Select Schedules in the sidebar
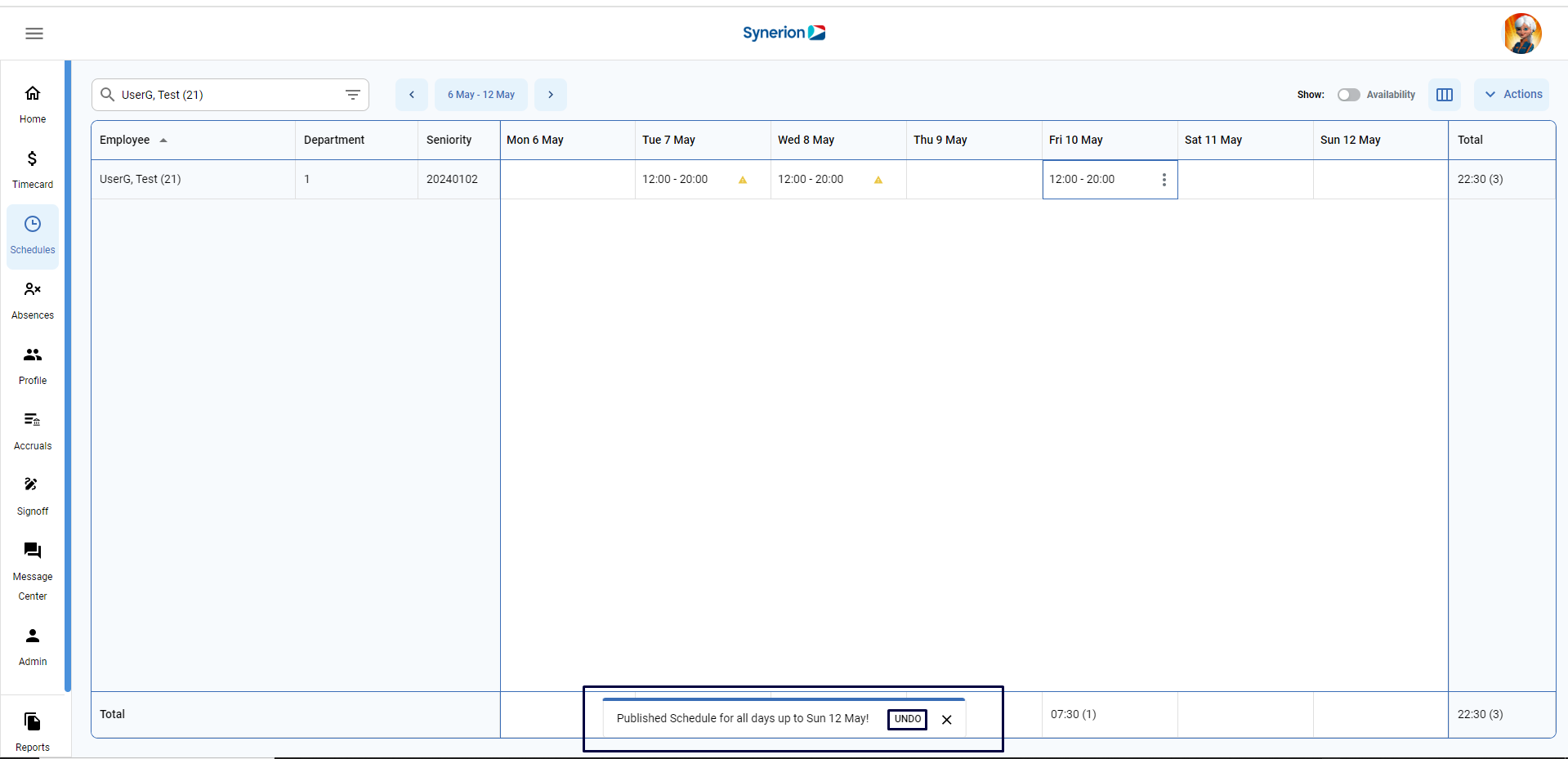1568x759 pixels. (33, 236)
